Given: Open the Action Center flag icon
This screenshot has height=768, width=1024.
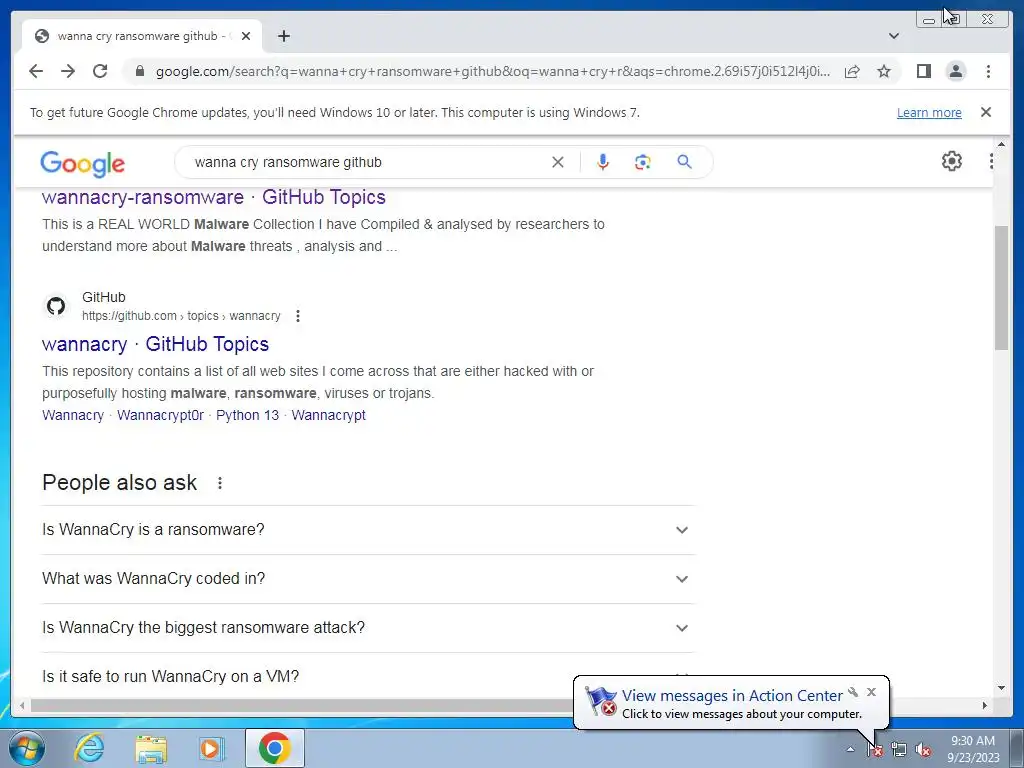Looking at the screenshot, I should 875,750.
